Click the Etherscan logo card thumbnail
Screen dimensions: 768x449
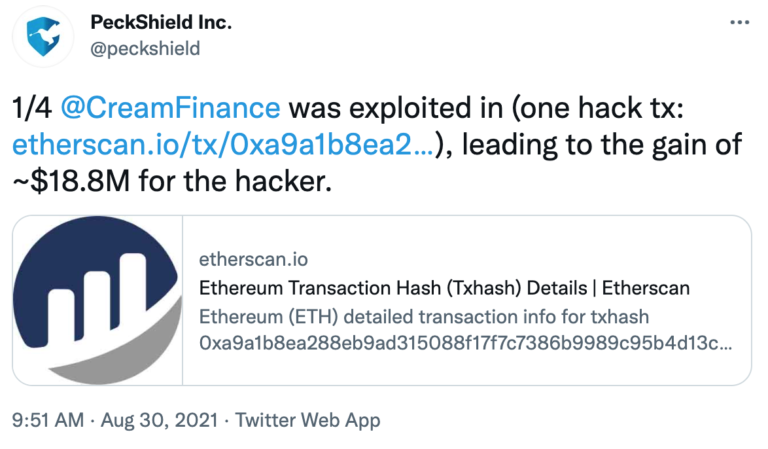97,300
